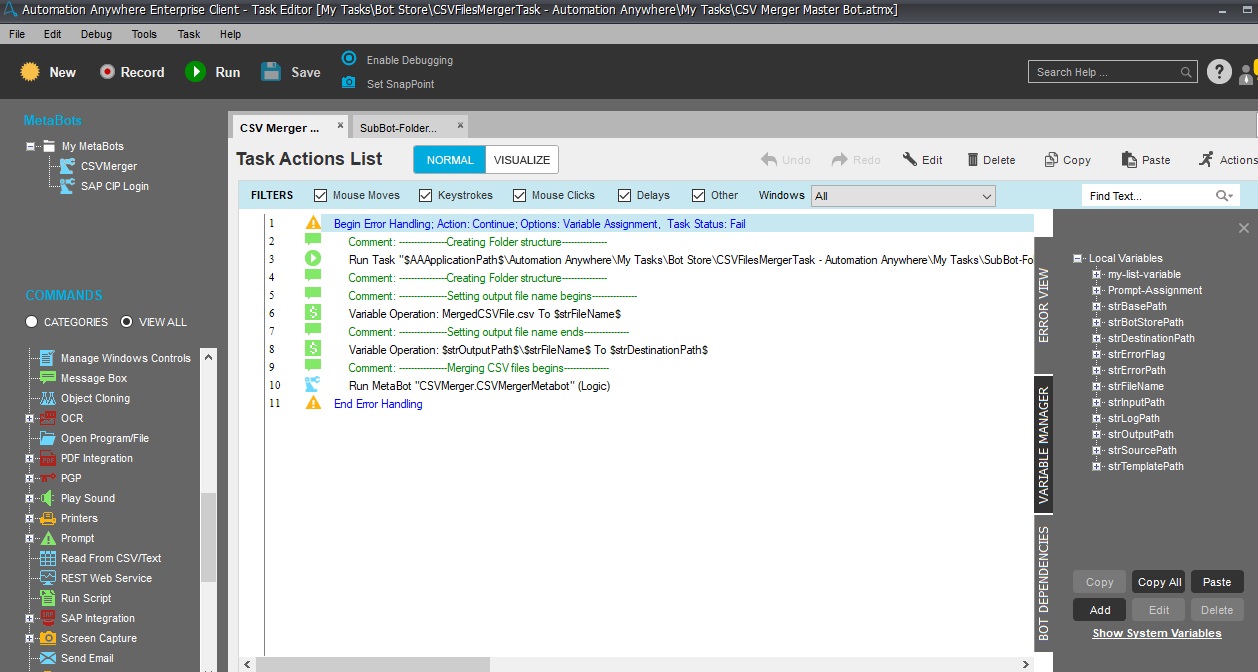1258x672 pixels.
Task: Click the Add variable button
Action: point(1099,610)
